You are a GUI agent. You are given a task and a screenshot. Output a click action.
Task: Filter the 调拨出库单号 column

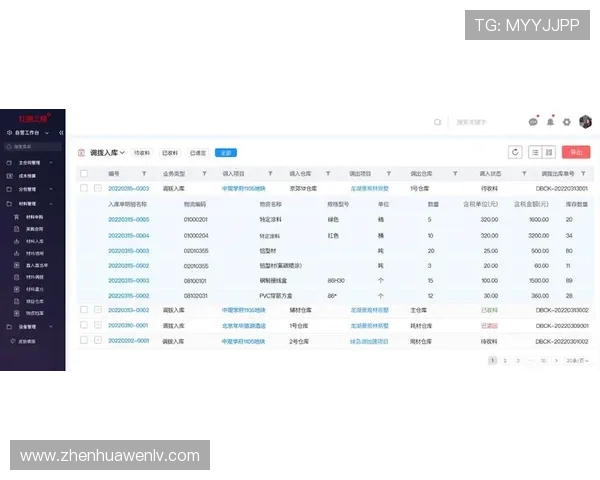click(x=583, y=173)
